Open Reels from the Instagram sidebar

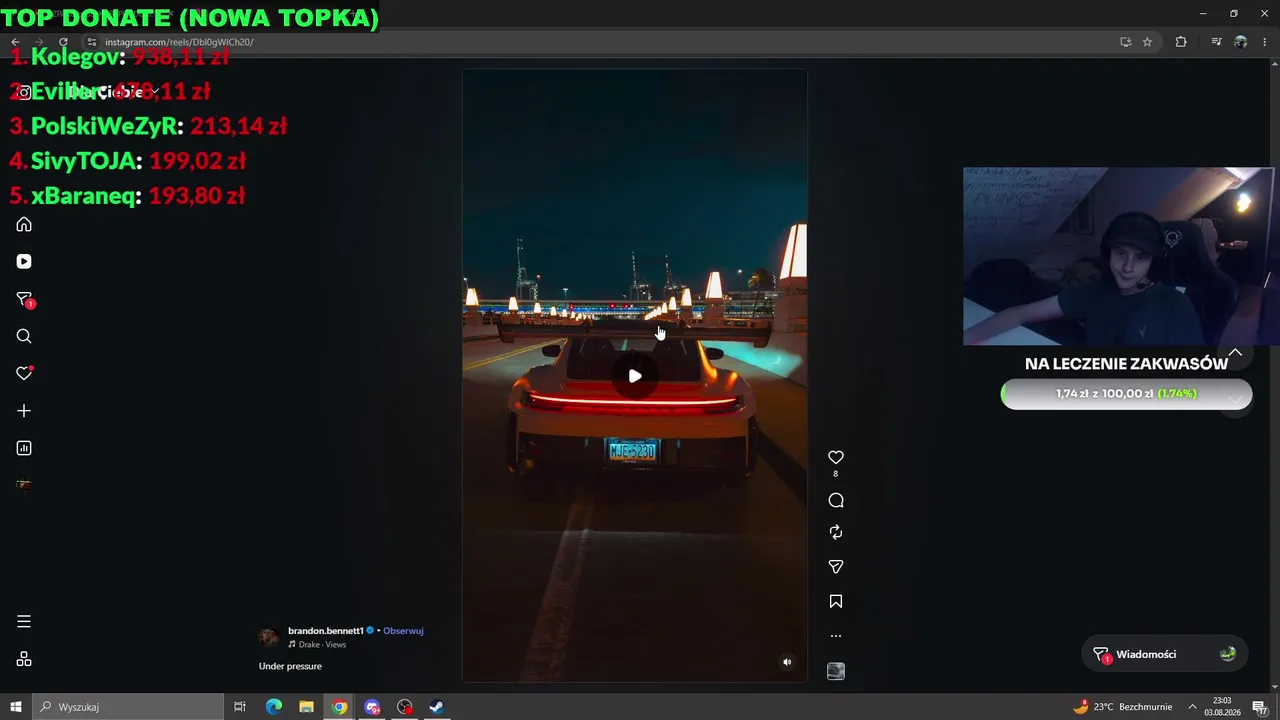tap(24, 261)
